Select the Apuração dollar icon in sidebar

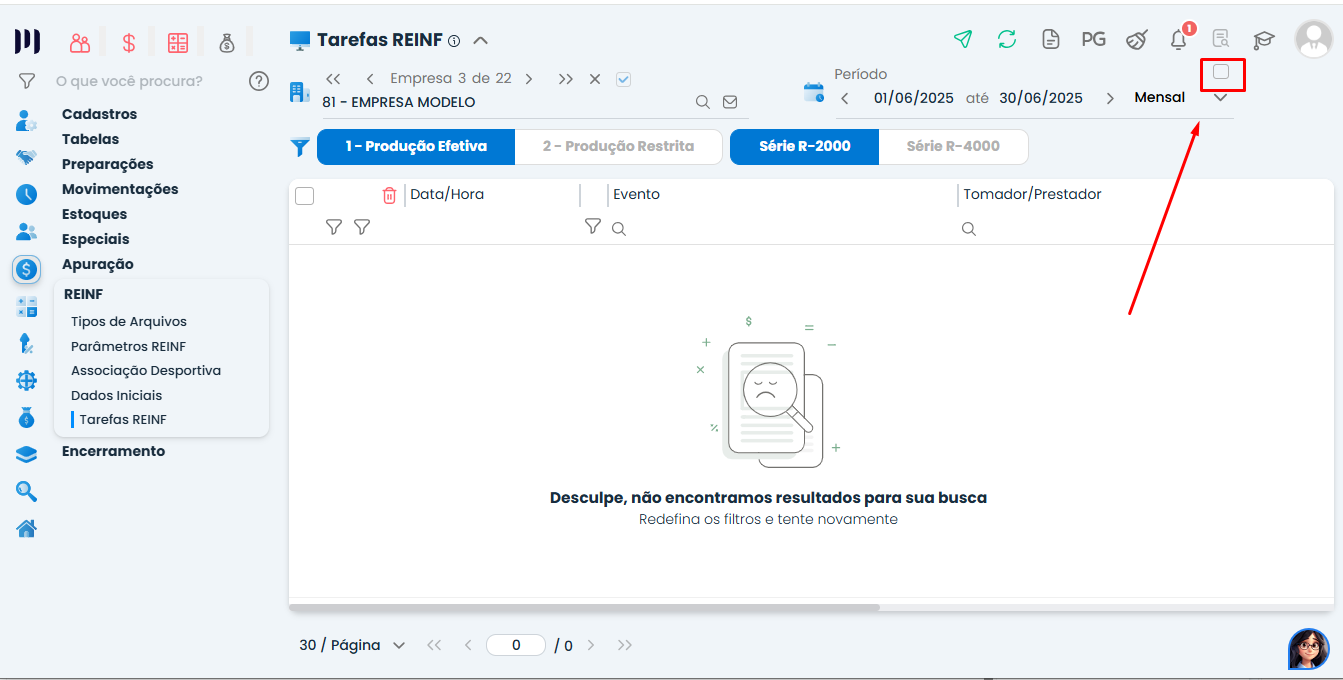26,269
